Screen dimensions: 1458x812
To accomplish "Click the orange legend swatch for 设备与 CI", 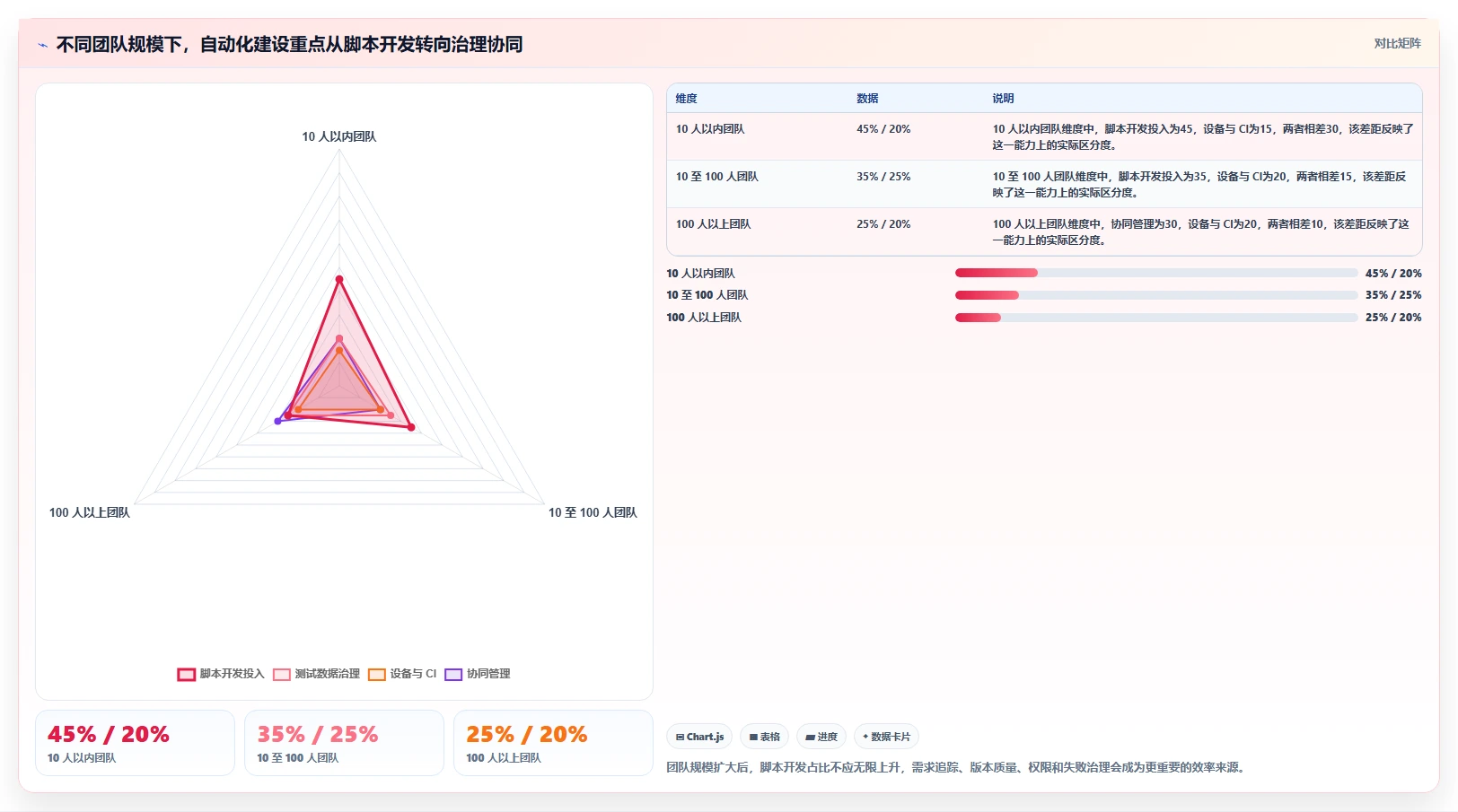I will pos(377,675).
